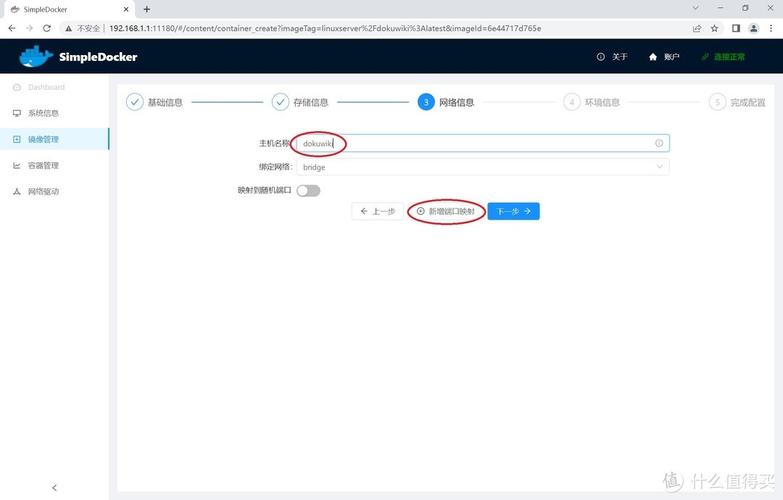This screenshot has width=783, height=500.
Task: Jump to step 存储信息
Action: (300, 102)
